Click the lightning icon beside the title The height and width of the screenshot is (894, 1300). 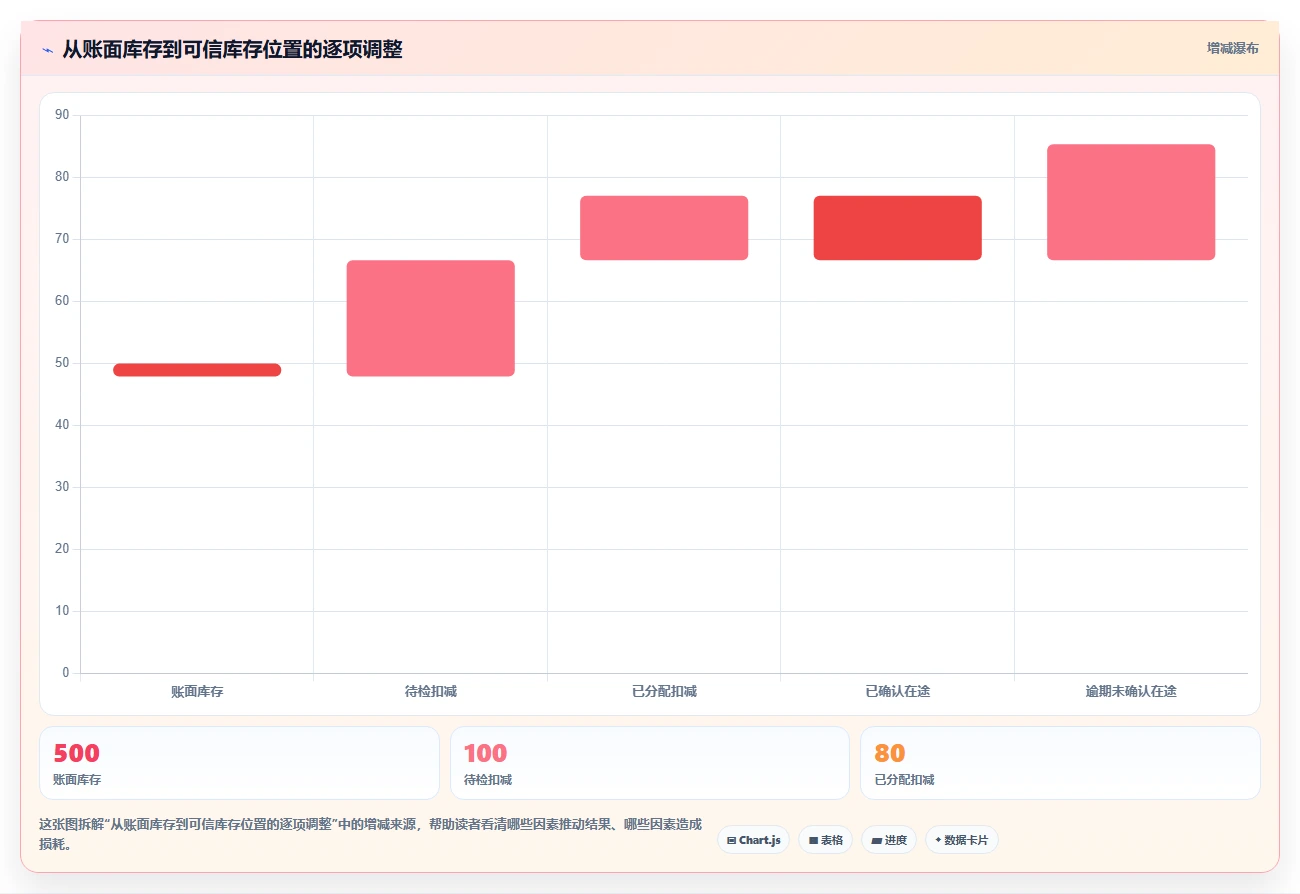pos(47,50)
